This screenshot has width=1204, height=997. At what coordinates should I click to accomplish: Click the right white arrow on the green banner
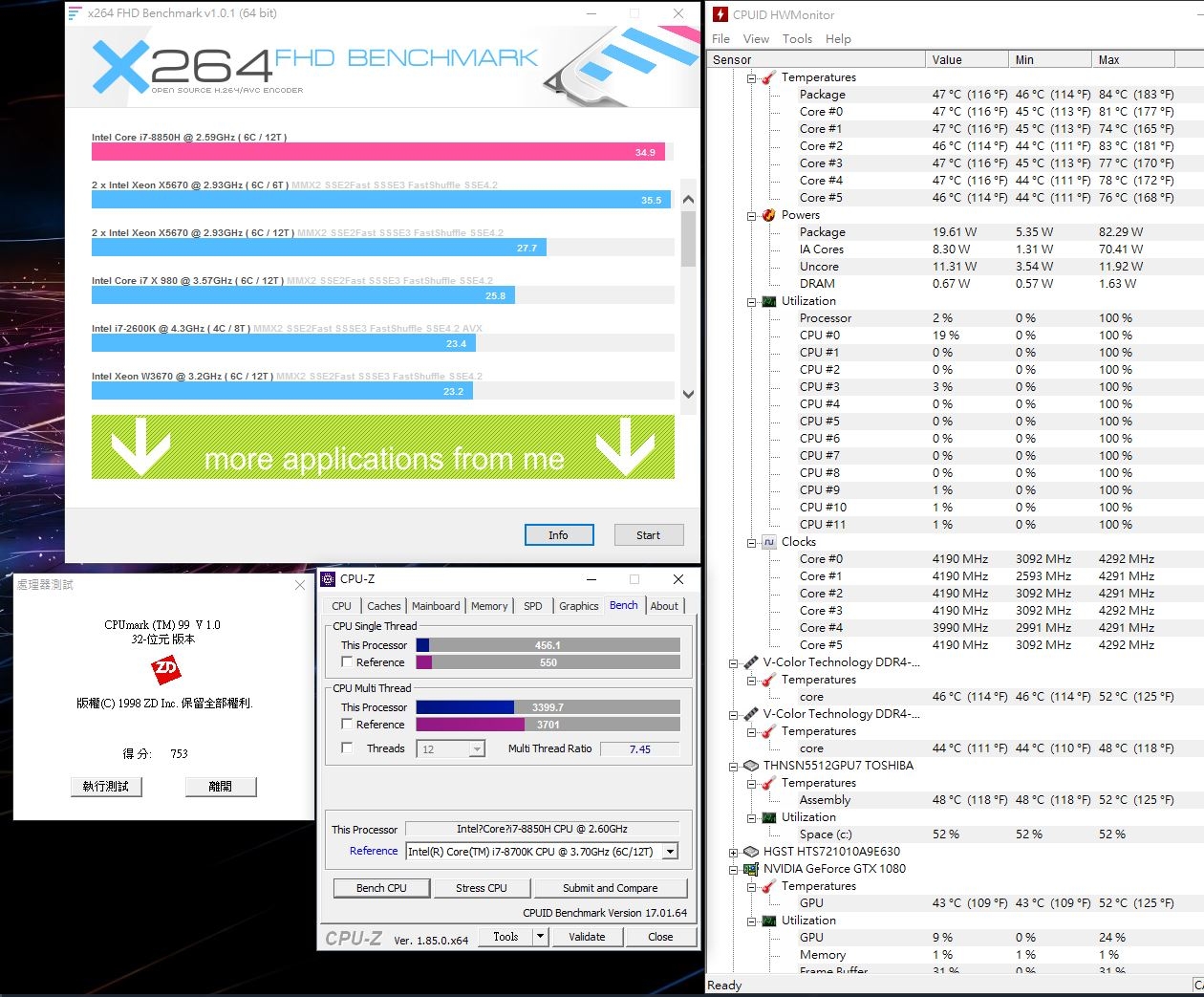click(x=625, y=447)
